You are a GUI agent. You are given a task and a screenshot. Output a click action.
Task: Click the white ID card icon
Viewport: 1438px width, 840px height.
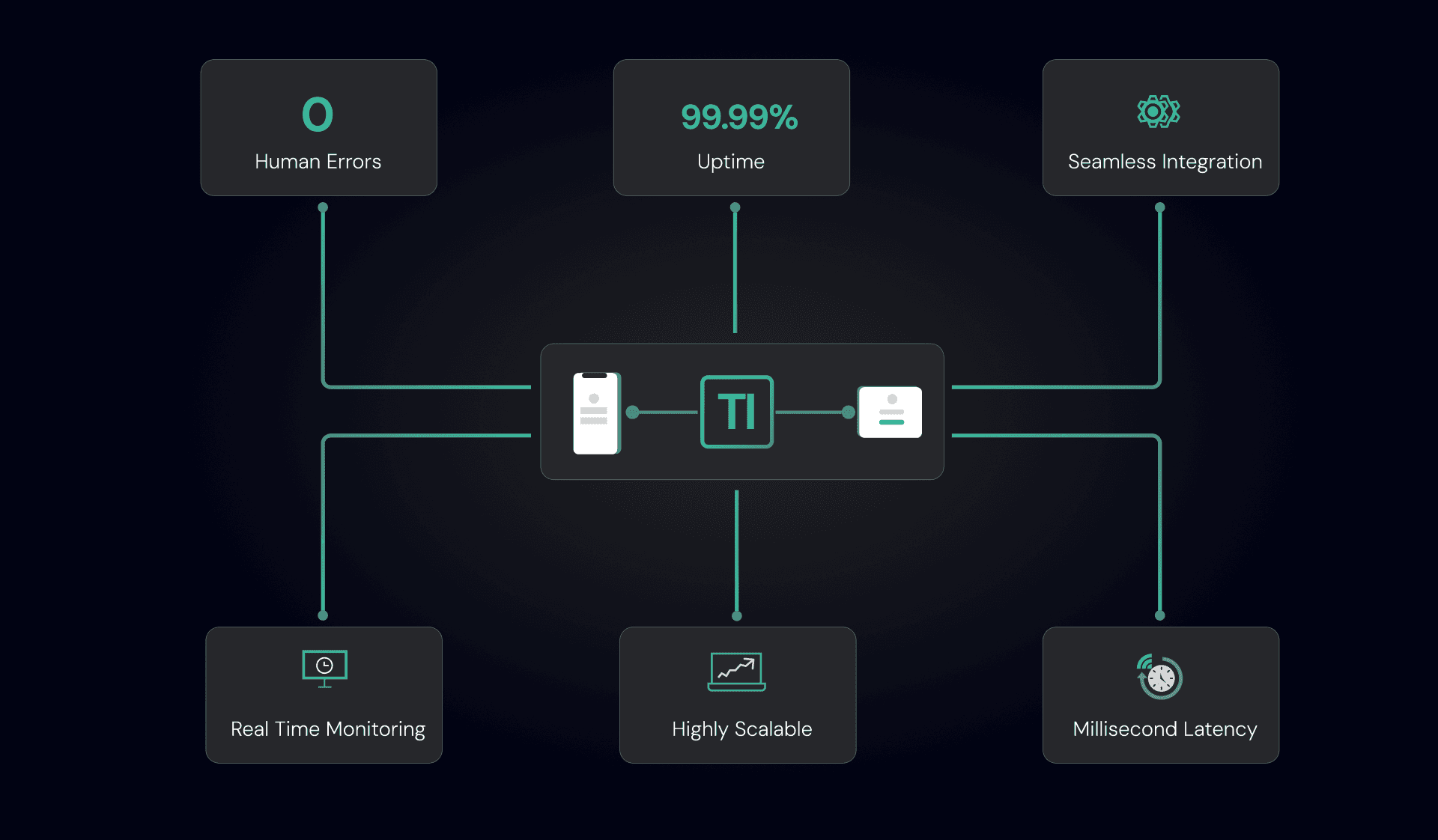890,412
